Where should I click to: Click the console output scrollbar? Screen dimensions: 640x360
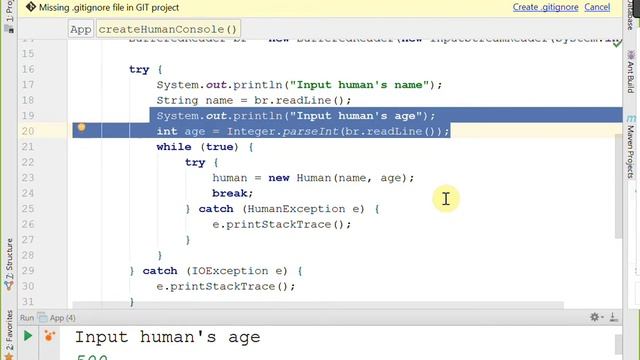click(618, 345)
